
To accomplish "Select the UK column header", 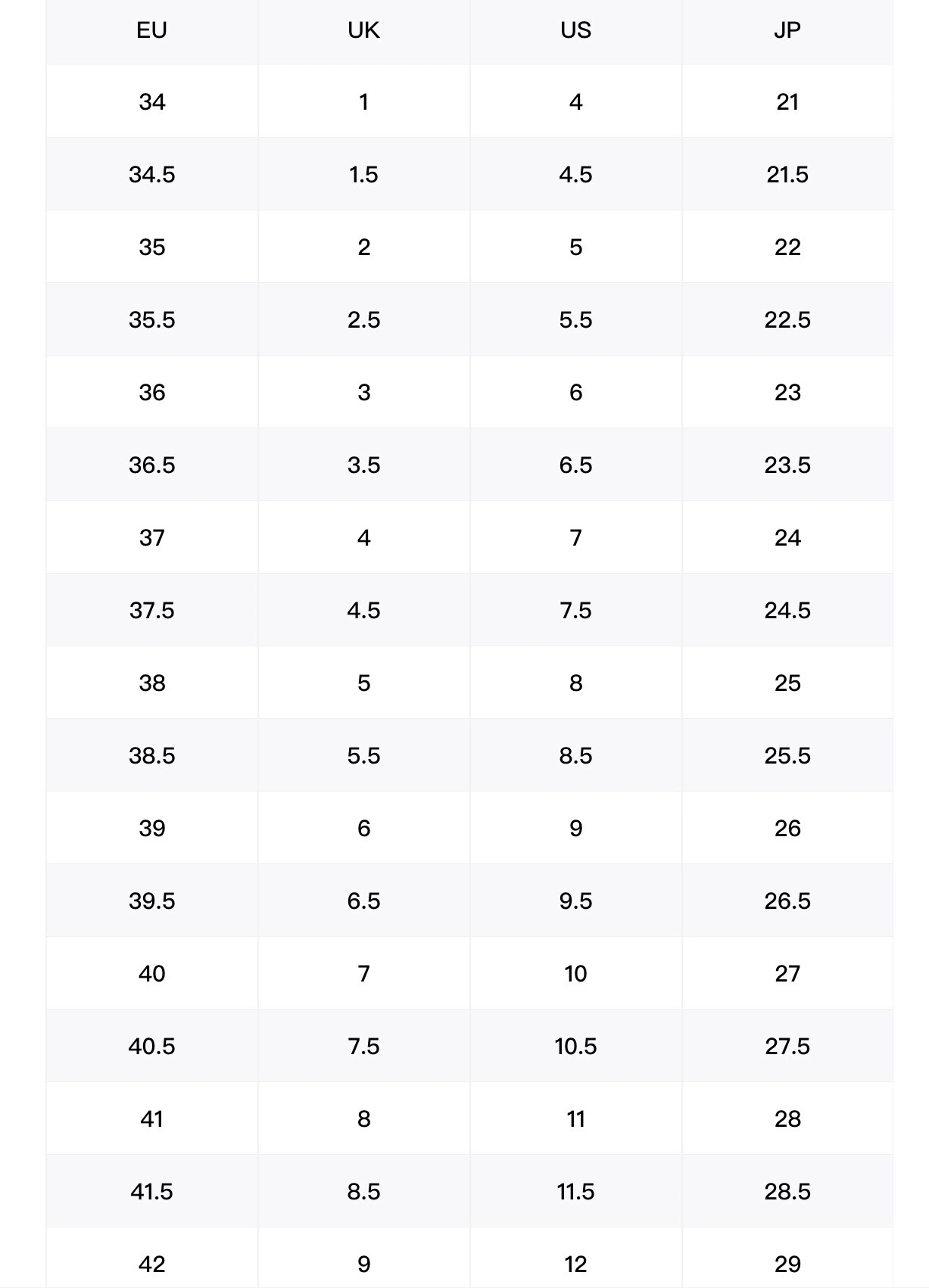I will point(363,30).
